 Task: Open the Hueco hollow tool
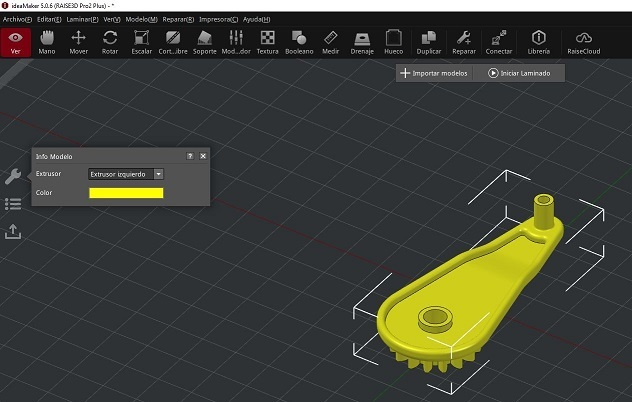click(393, 42)
